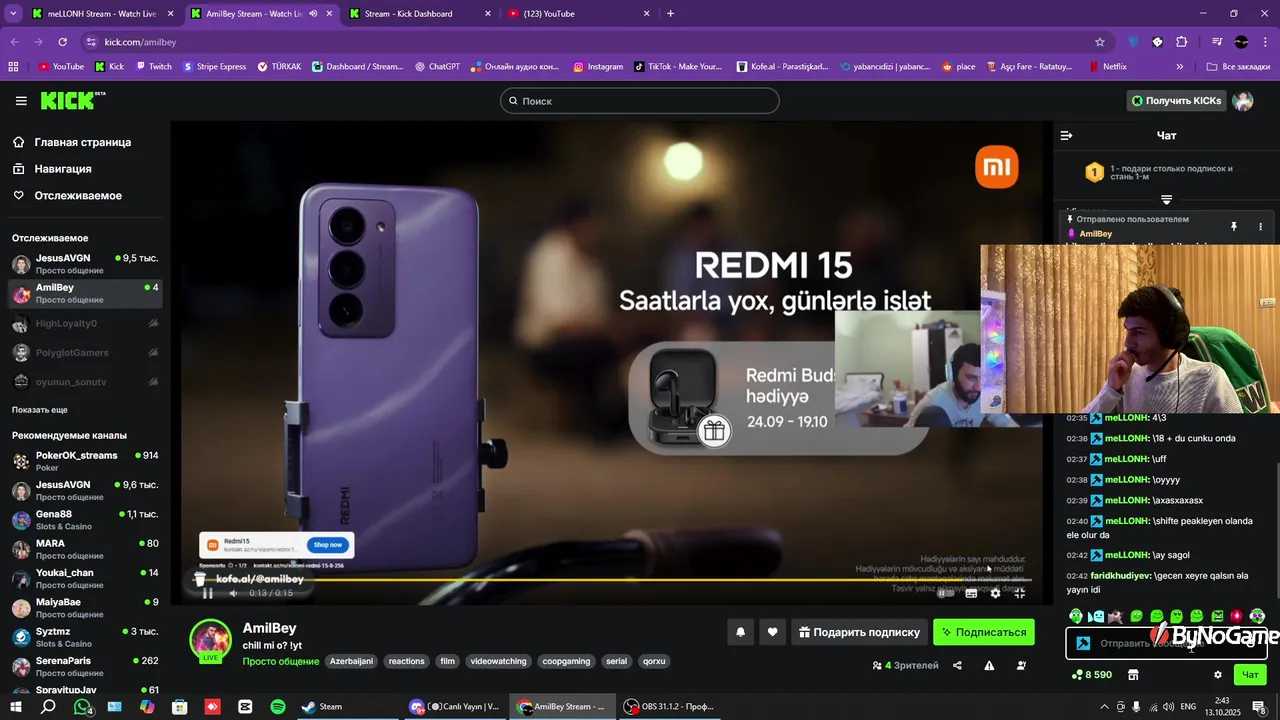Click the KICK logo
The image size is (1280, 720).
(73, 100)
